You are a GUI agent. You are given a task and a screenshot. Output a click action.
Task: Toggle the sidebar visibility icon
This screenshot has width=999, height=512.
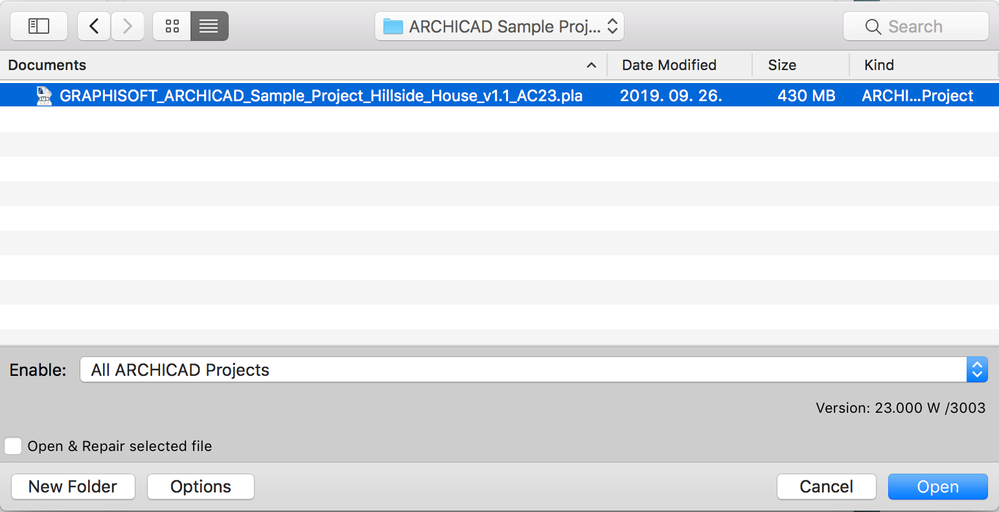[x=39, y=27]
